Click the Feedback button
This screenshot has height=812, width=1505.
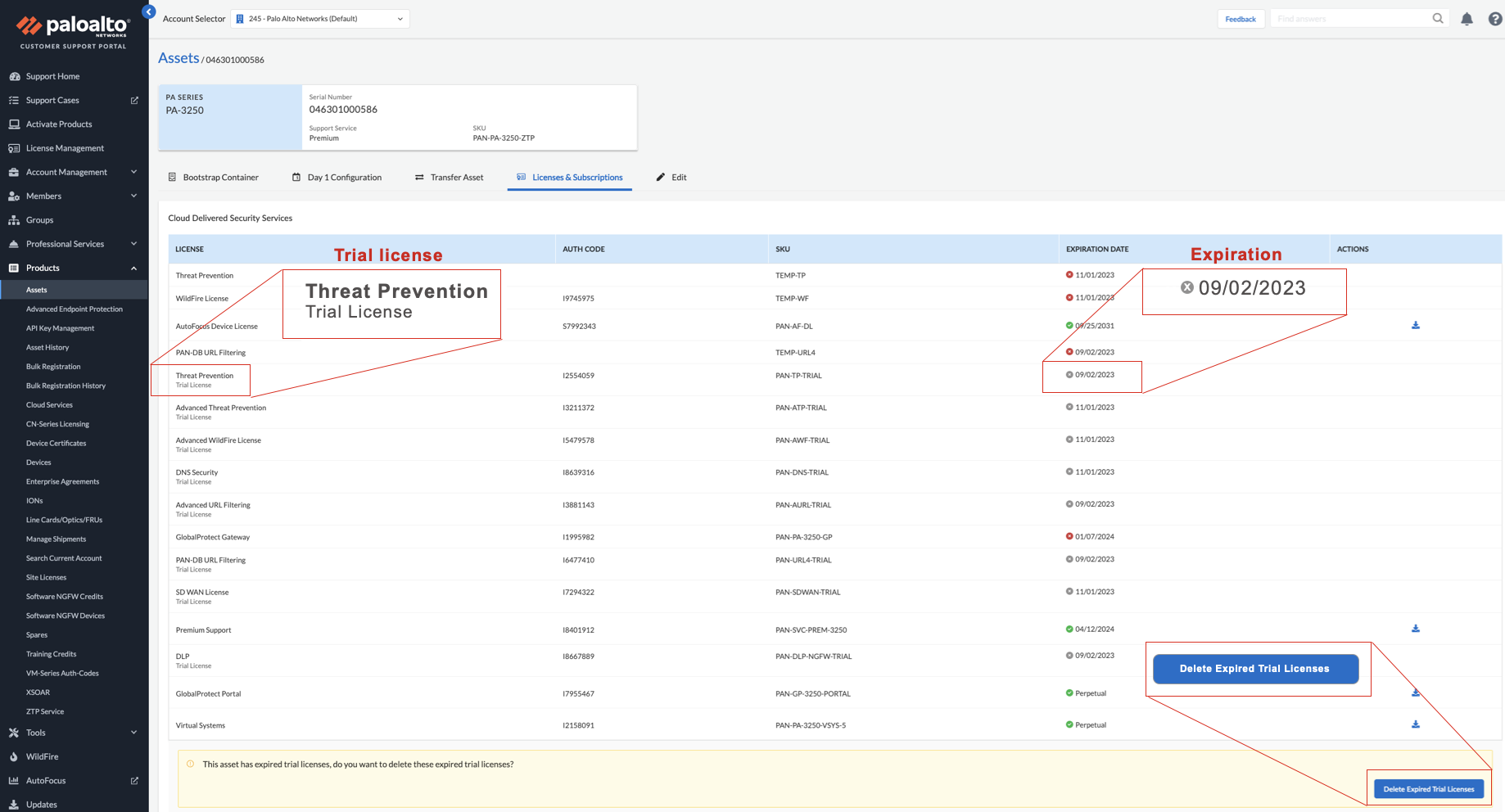pos(1240,19)
